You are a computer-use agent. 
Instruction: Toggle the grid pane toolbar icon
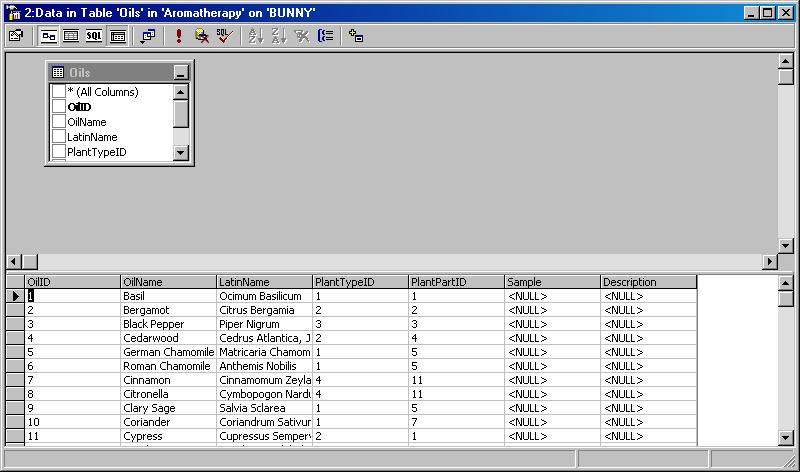click(x=71, y=35)
